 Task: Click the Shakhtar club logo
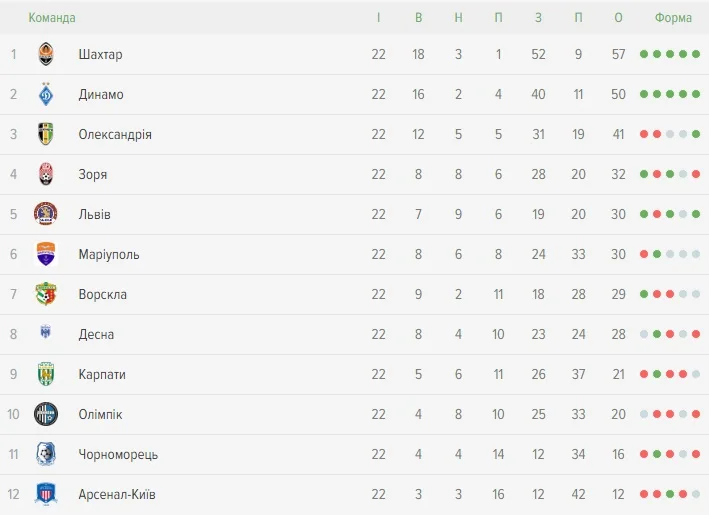[46, 54]
